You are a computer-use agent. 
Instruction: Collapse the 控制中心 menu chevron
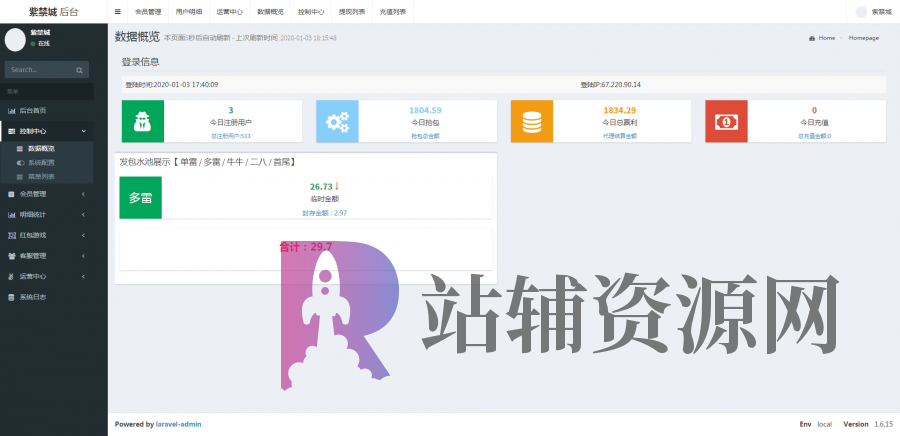click(84, 131)
